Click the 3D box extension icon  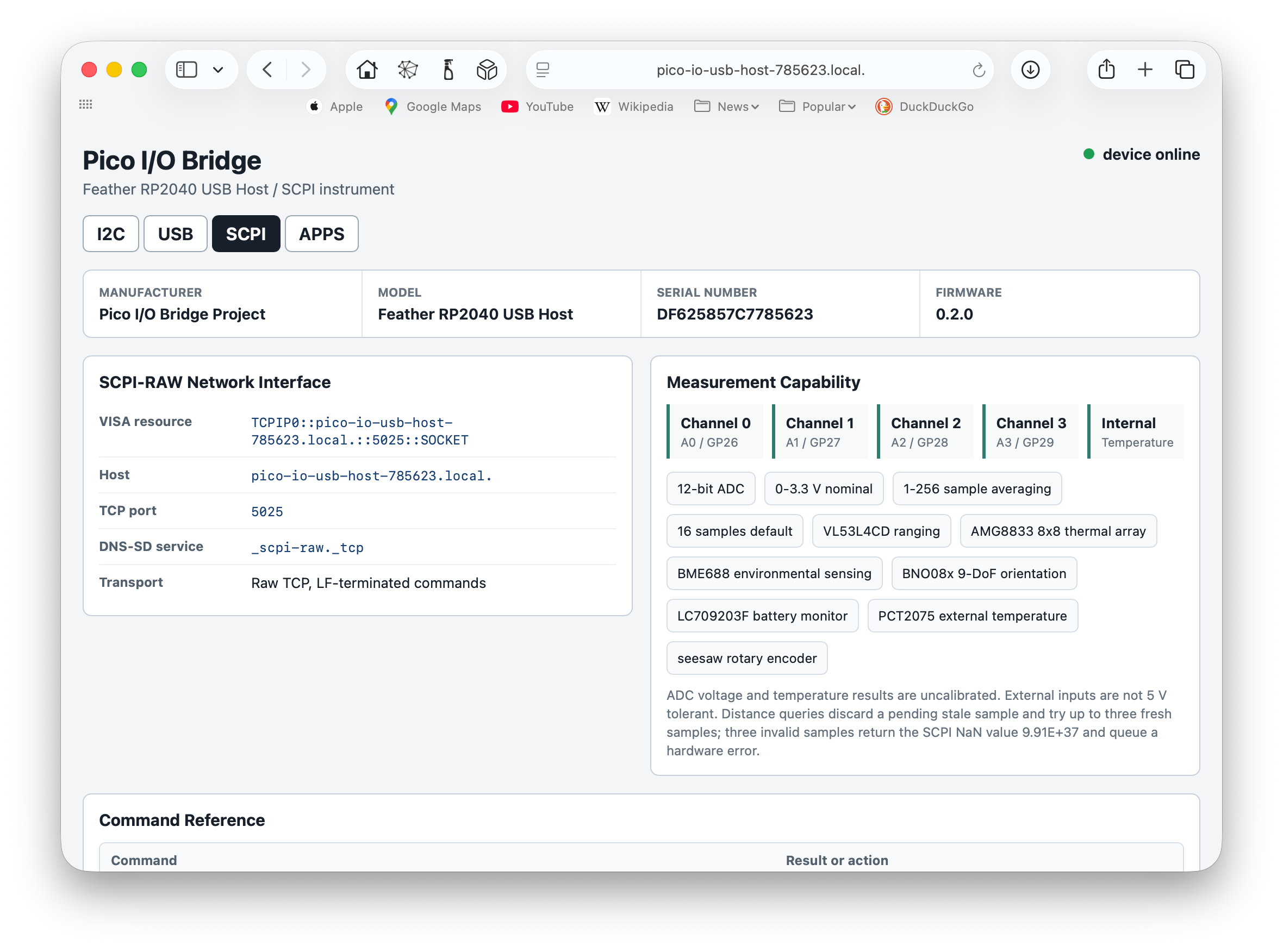pos(487,70)
